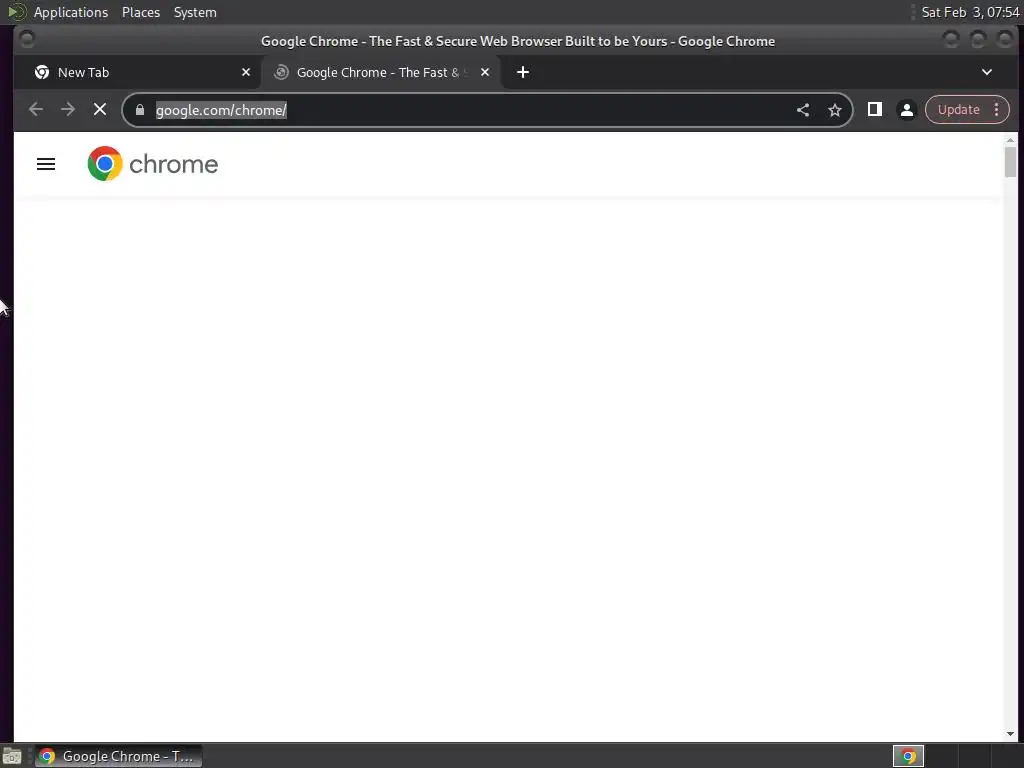View site information via the lock icon
Screen dimensions: 1024x768
pyautogui.click(x=140, y=110)
